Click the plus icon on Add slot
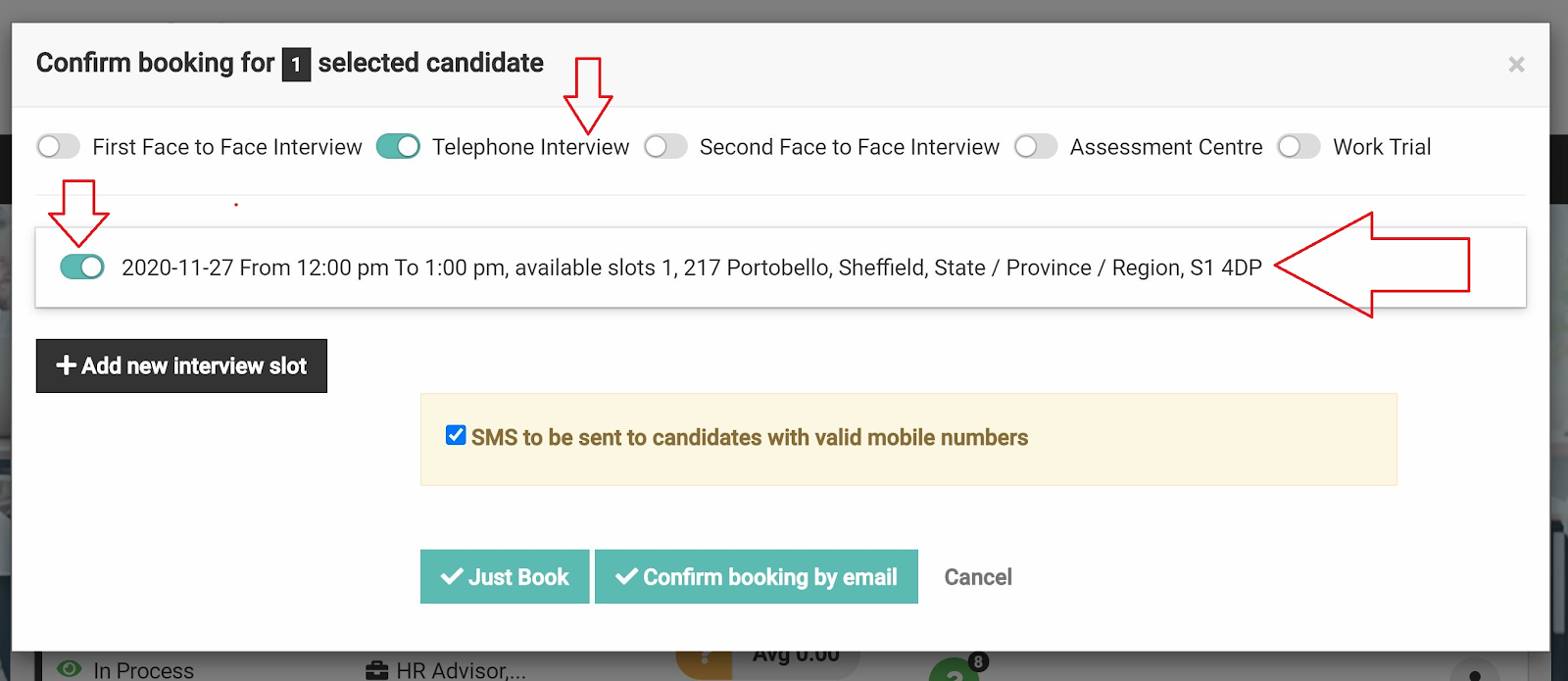The image size is (1568, 681). click(67, 365)
